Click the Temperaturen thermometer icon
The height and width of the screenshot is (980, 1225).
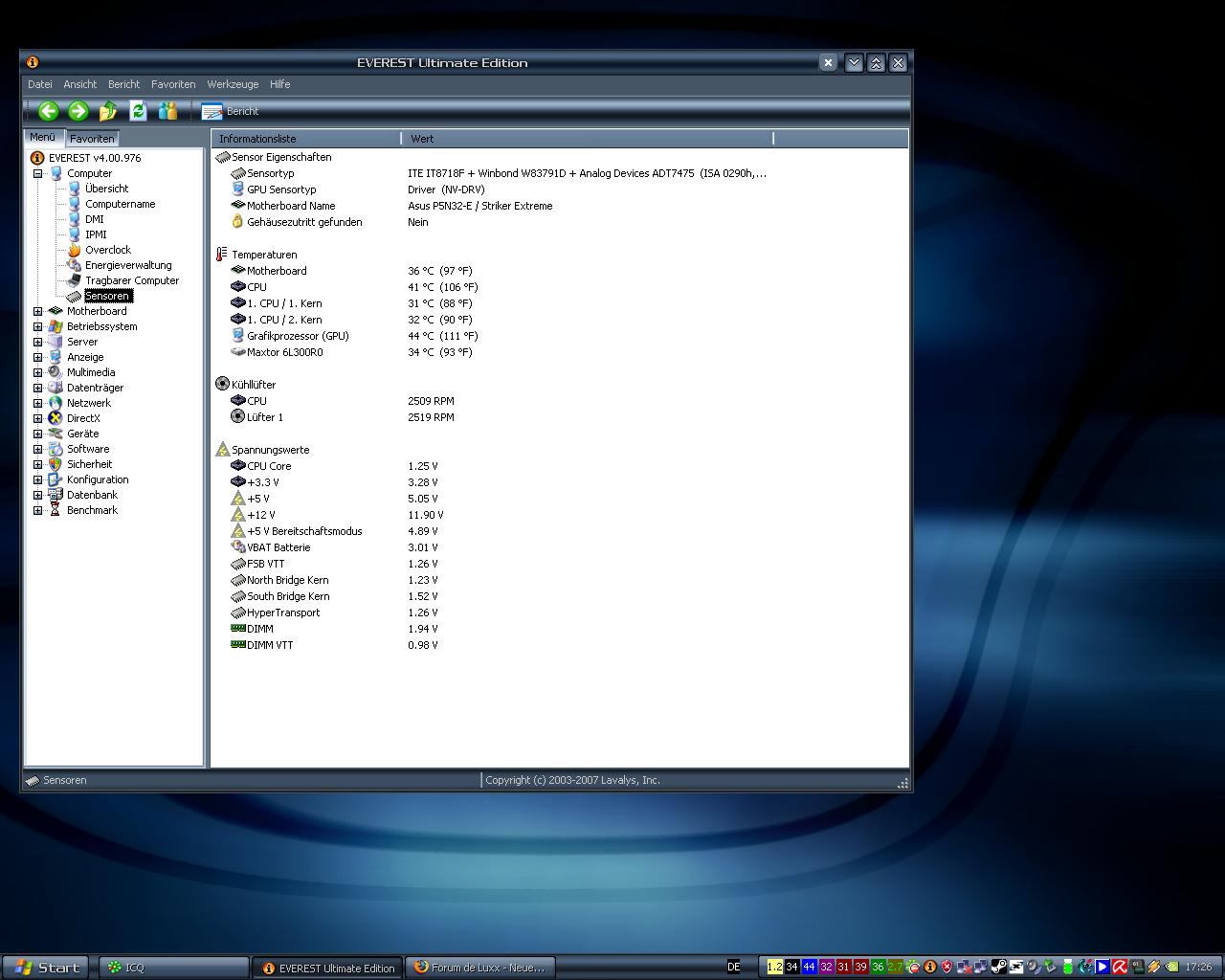point(222,255)
